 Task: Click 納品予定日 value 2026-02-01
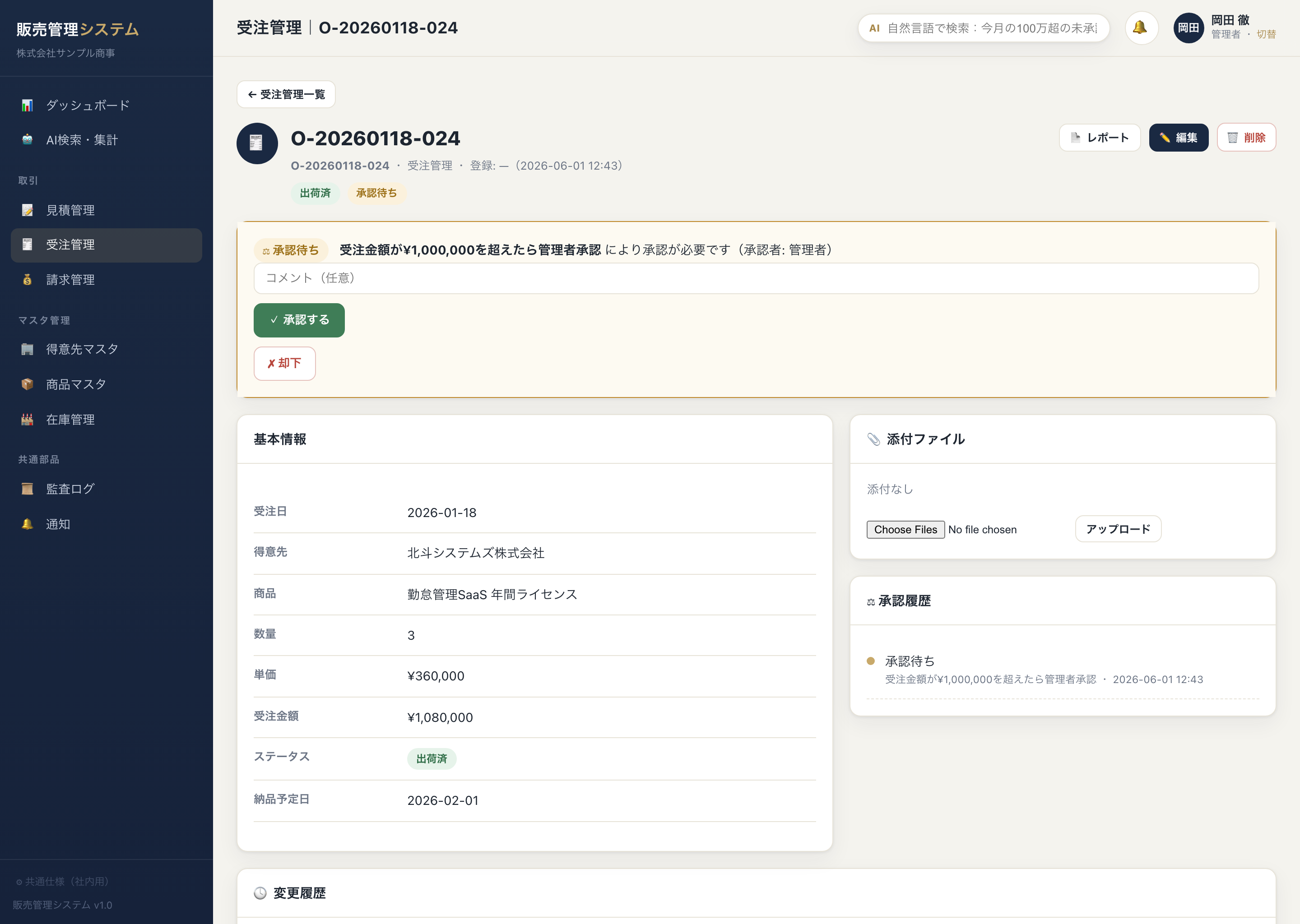click(x=443, y=800)
